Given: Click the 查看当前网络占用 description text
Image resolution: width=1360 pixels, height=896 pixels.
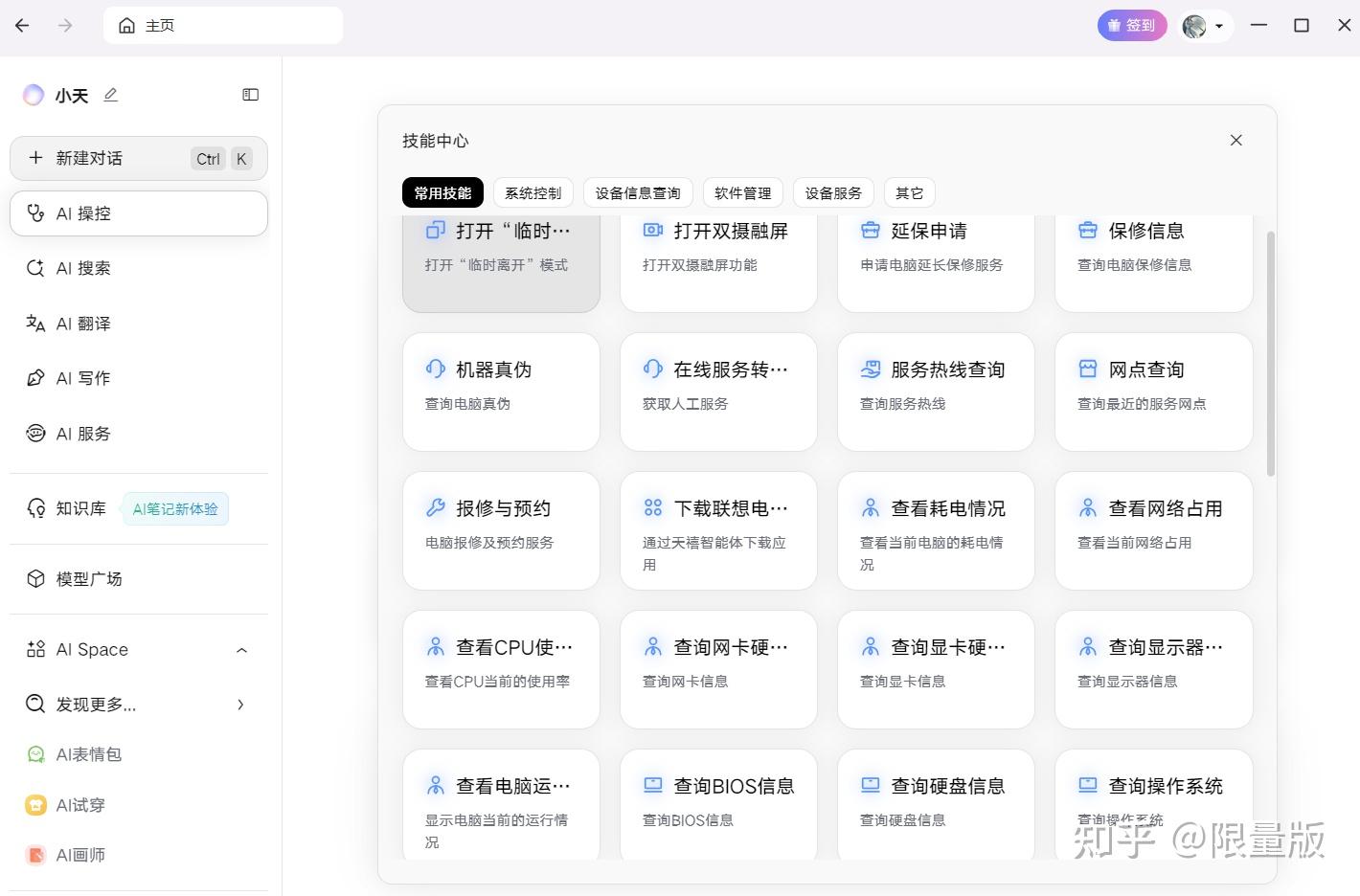Looking at the screenshot, I should point(1135,543).
